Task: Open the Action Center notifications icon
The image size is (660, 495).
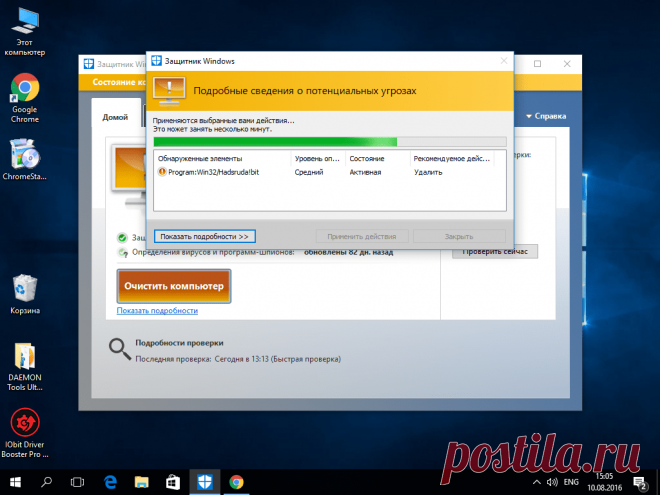Action: pyautogui.click(x=640, y=483)
